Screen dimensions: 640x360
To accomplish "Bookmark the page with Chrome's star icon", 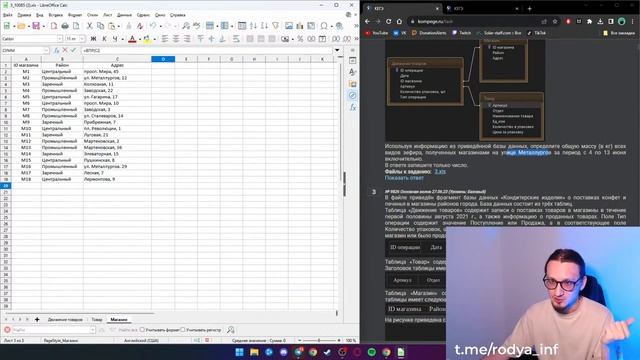I will (x=555, y=21).
